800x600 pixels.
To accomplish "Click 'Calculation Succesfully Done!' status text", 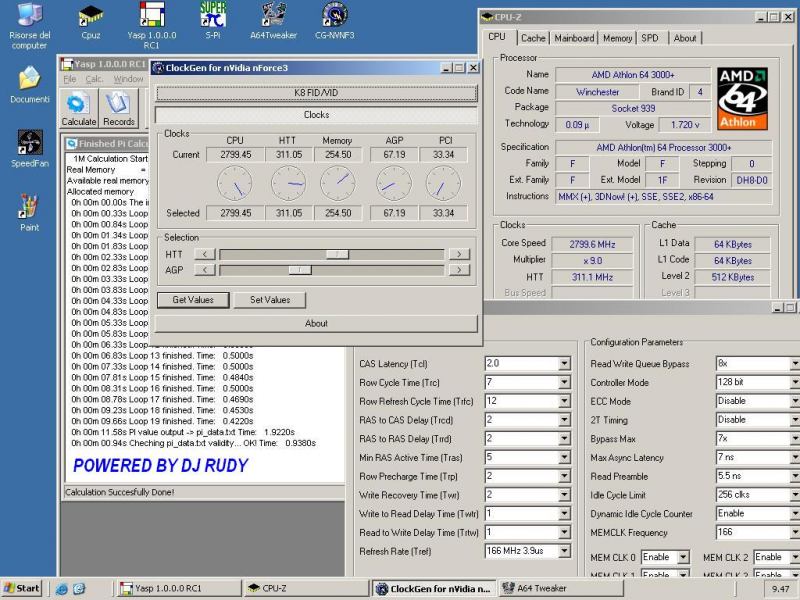I will point(120,492).
